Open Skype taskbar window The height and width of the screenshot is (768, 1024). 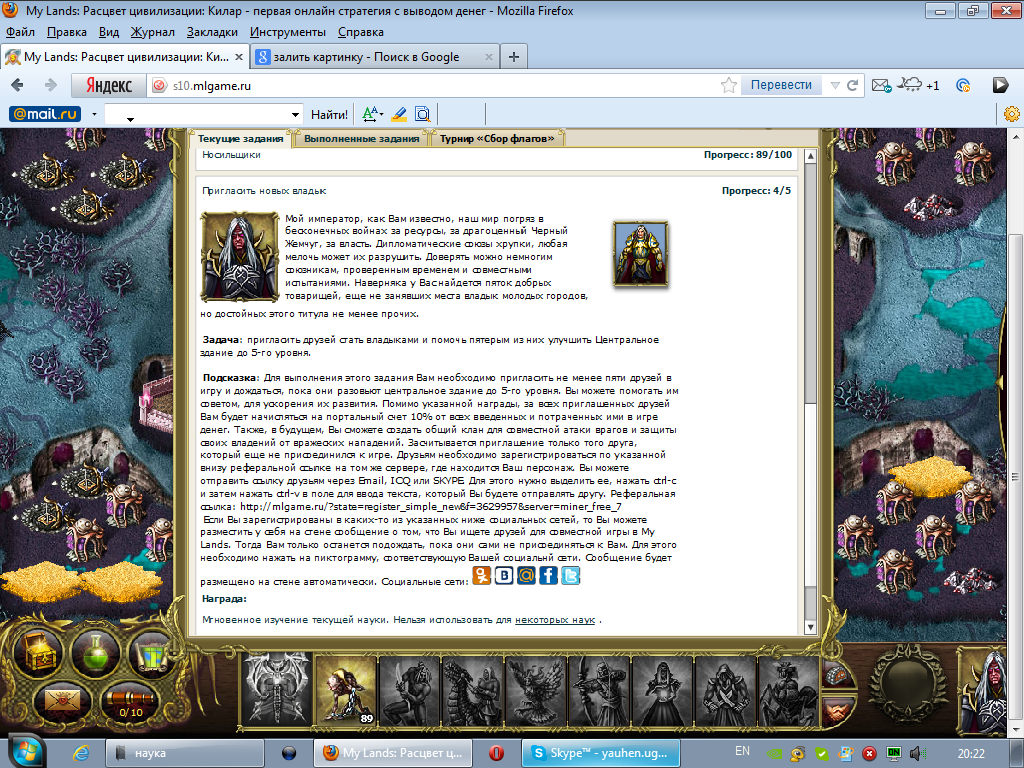[x=601, y=753]
